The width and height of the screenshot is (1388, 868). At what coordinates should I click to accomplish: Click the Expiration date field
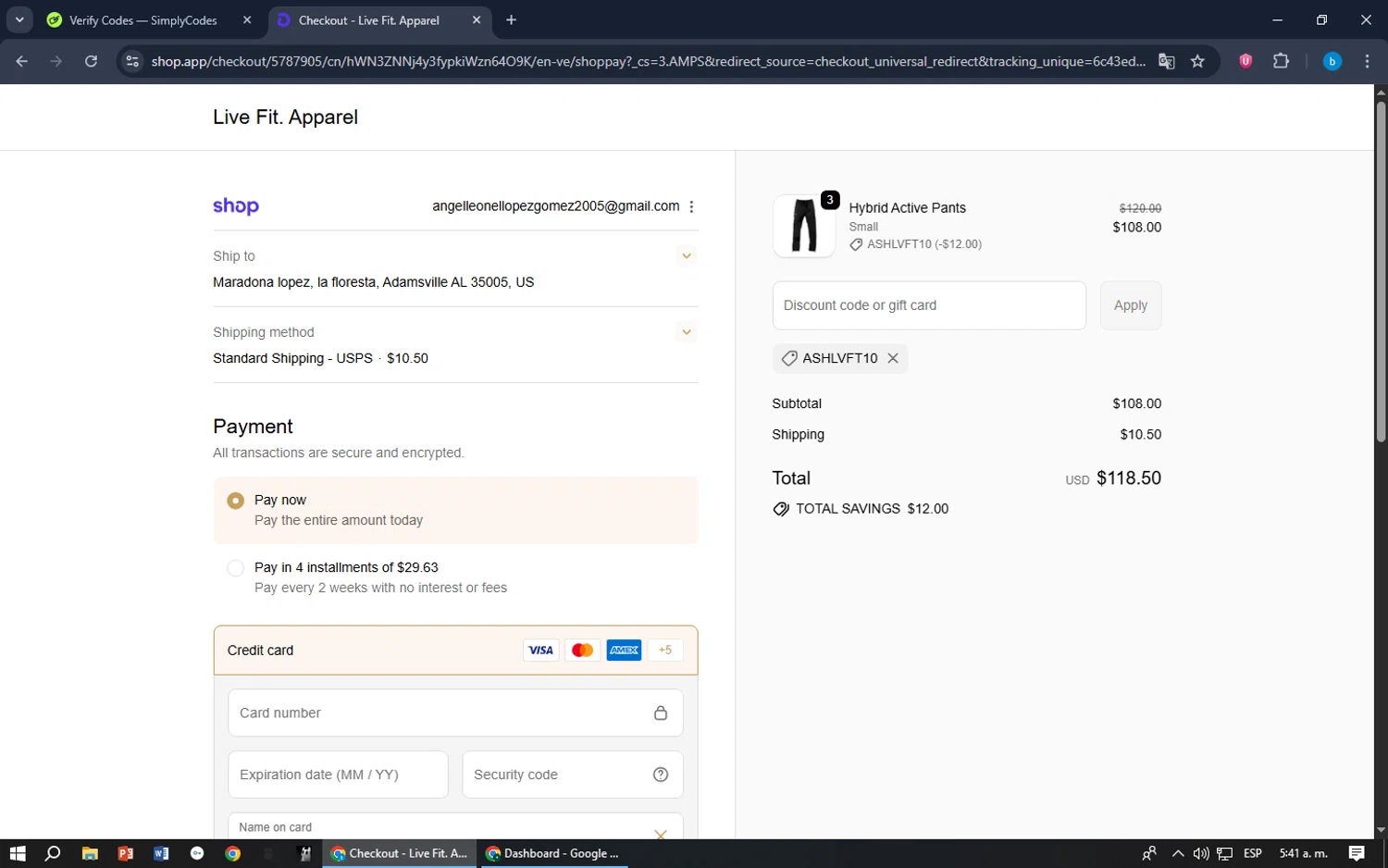point(338,775)
